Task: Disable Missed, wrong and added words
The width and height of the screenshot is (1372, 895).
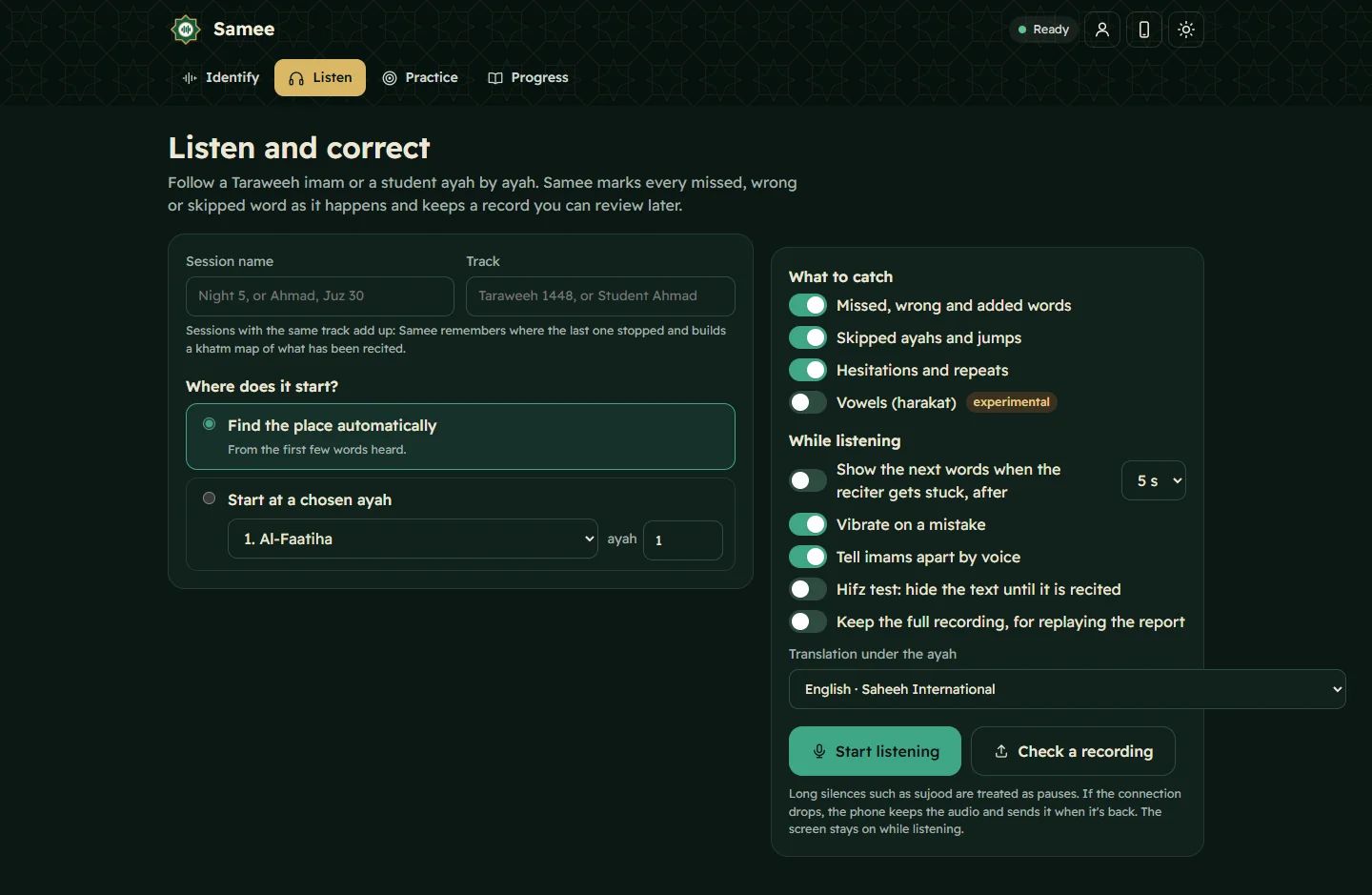Action: pos(808,305)
